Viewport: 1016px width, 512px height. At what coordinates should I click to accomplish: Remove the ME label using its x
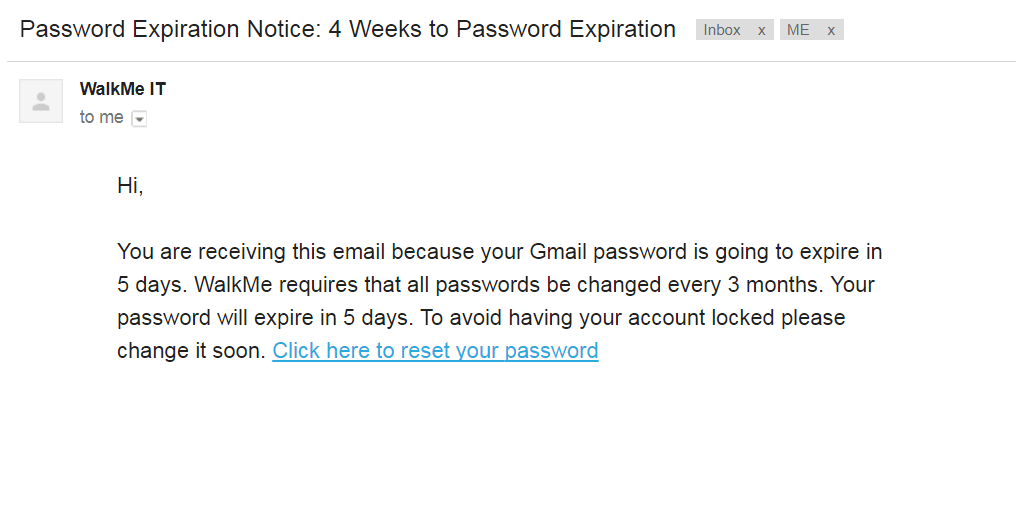click(831, 30)
